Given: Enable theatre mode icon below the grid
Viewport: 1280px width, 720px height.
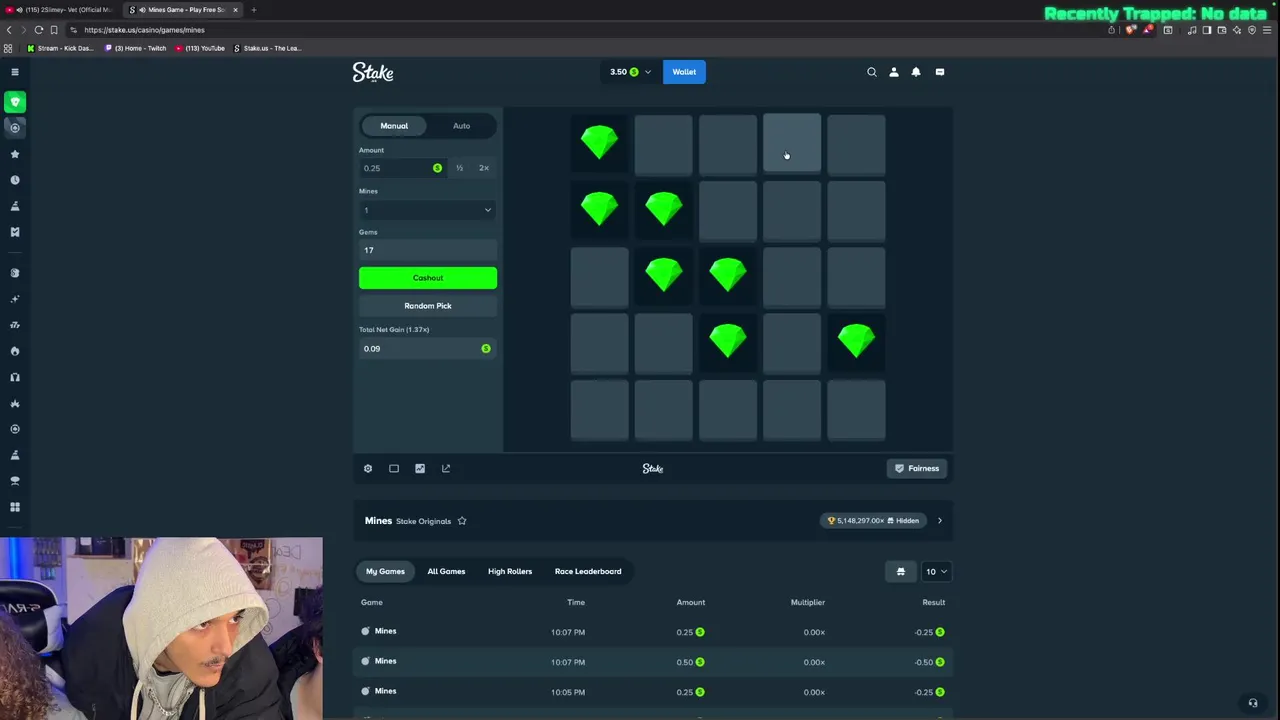Looking at the screenshot, I should (x=394, y=468).
